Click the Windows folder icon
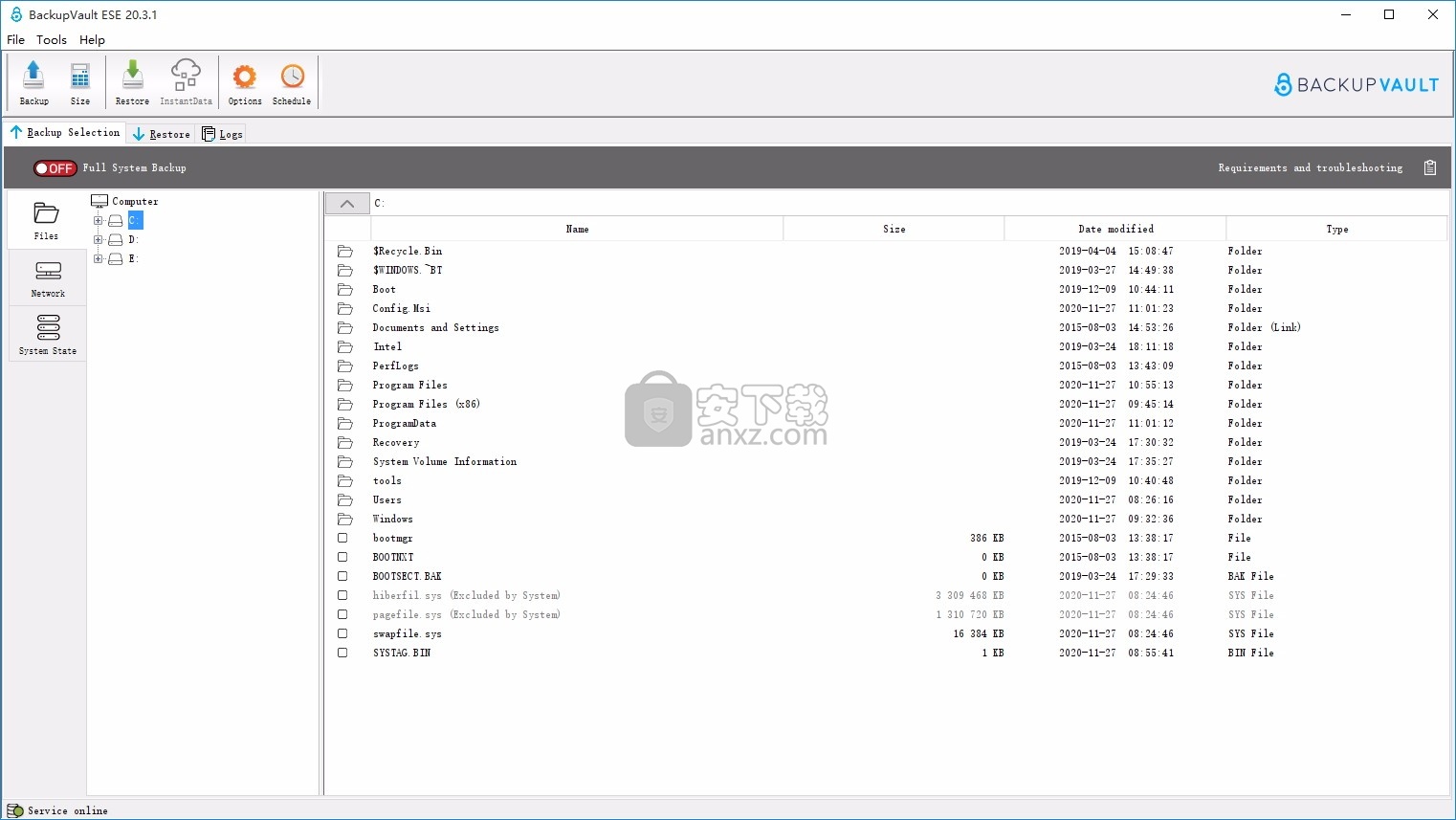Viewport: 1456px width, 820px height. point(345,520)
